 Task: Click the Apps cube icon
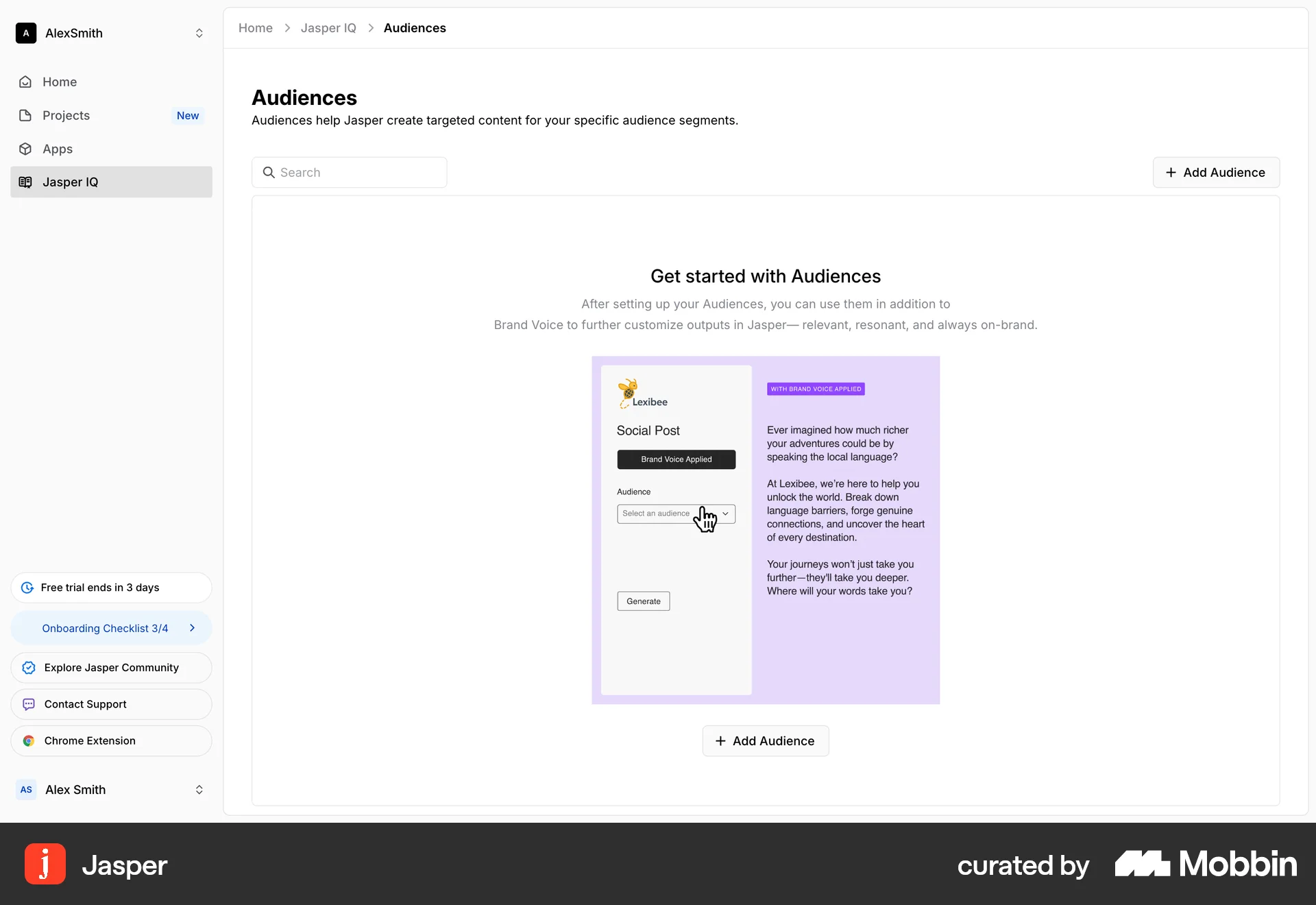pyautogui.click(x=25, y=149)
